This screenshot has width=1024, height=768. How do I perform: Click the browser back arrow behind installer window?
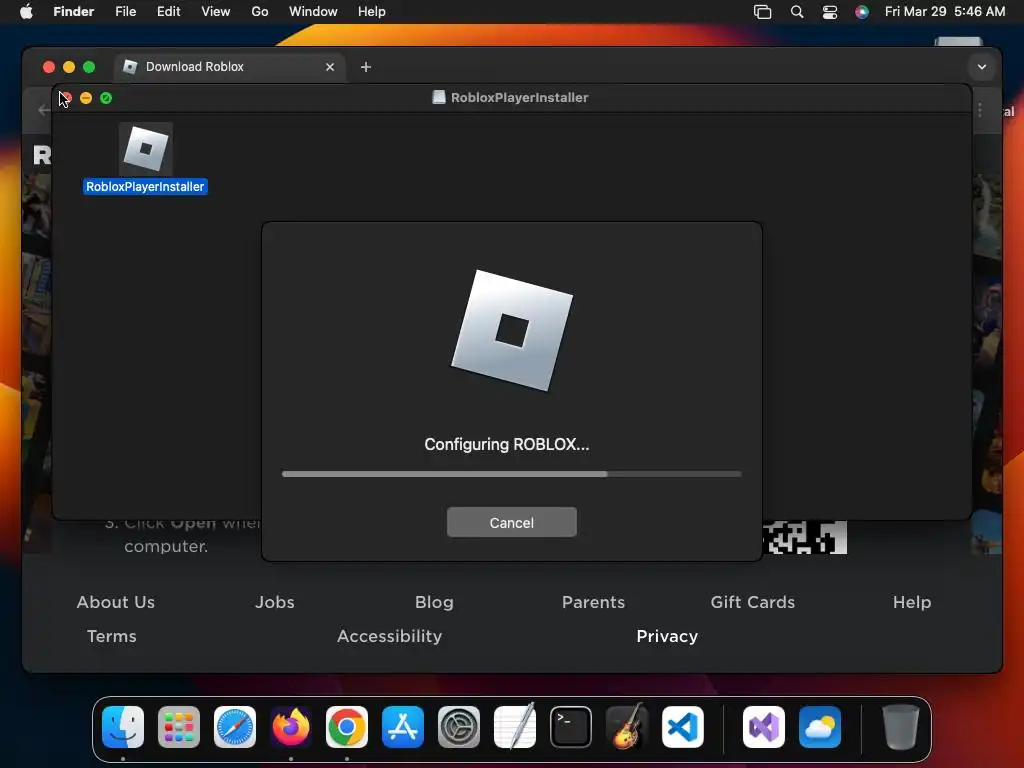pyautogui.click(x=43, y=110)
